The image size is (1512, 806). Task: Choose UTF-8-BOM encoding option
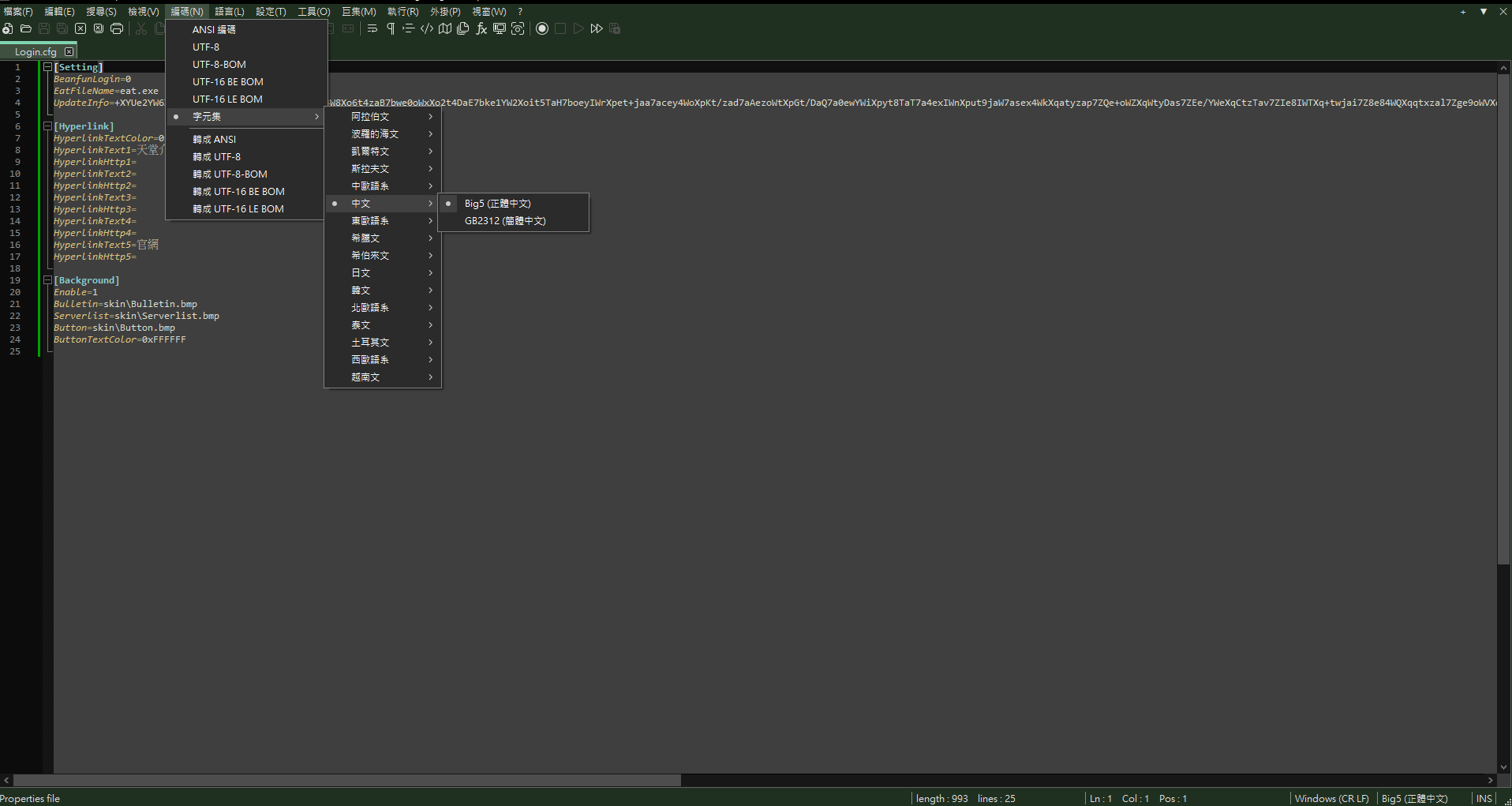[246, 65]
